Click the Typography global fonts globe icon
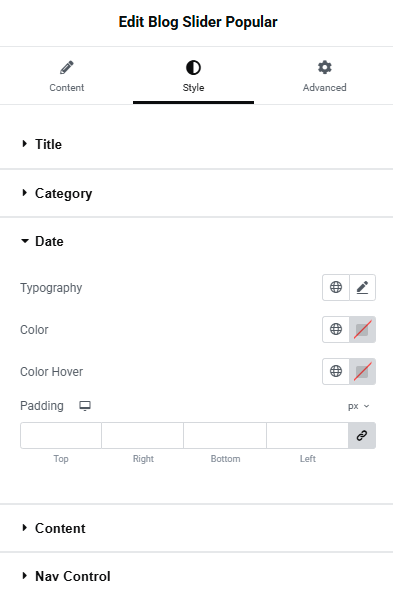Screen dimensions: 393x604 pyautogui.click(x=336, y=287)
